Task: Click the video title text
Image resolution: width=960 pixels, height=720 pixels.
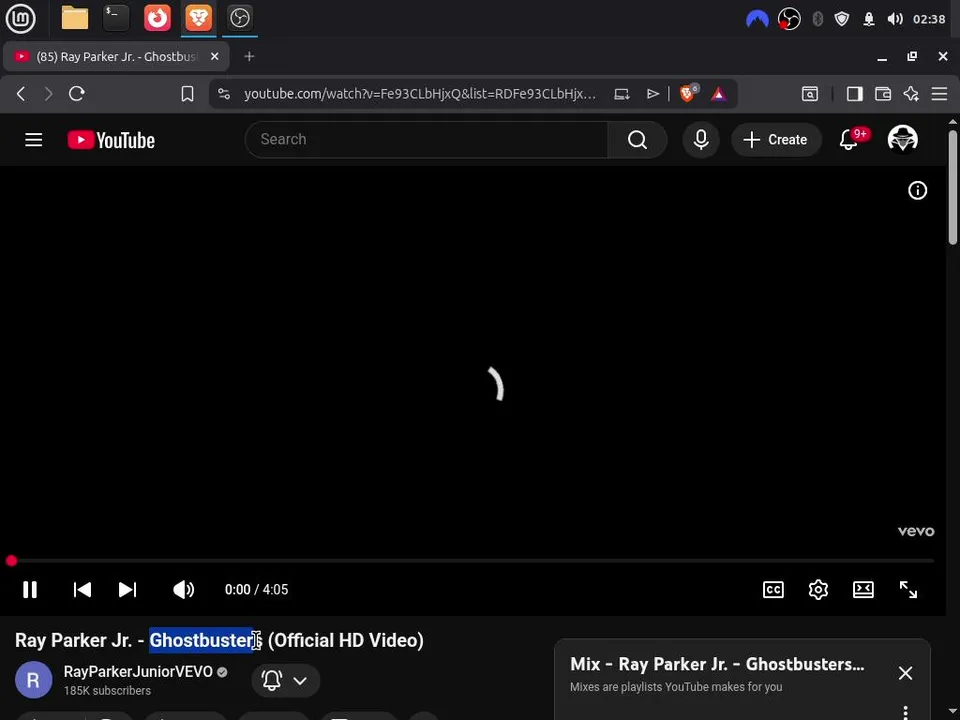Action: [x=219, y=640]
